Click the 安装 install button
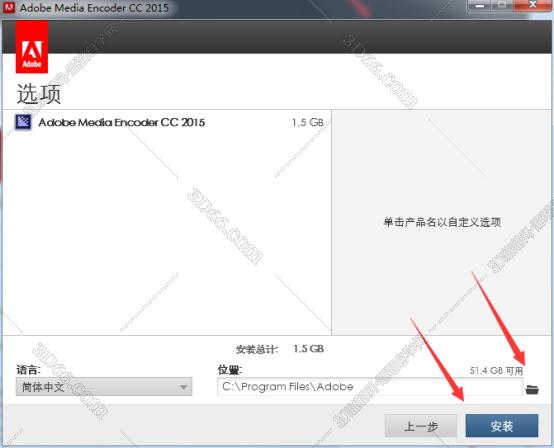Image resolution: width=554 pixels, height=448 pixels. tap(502, 425)
